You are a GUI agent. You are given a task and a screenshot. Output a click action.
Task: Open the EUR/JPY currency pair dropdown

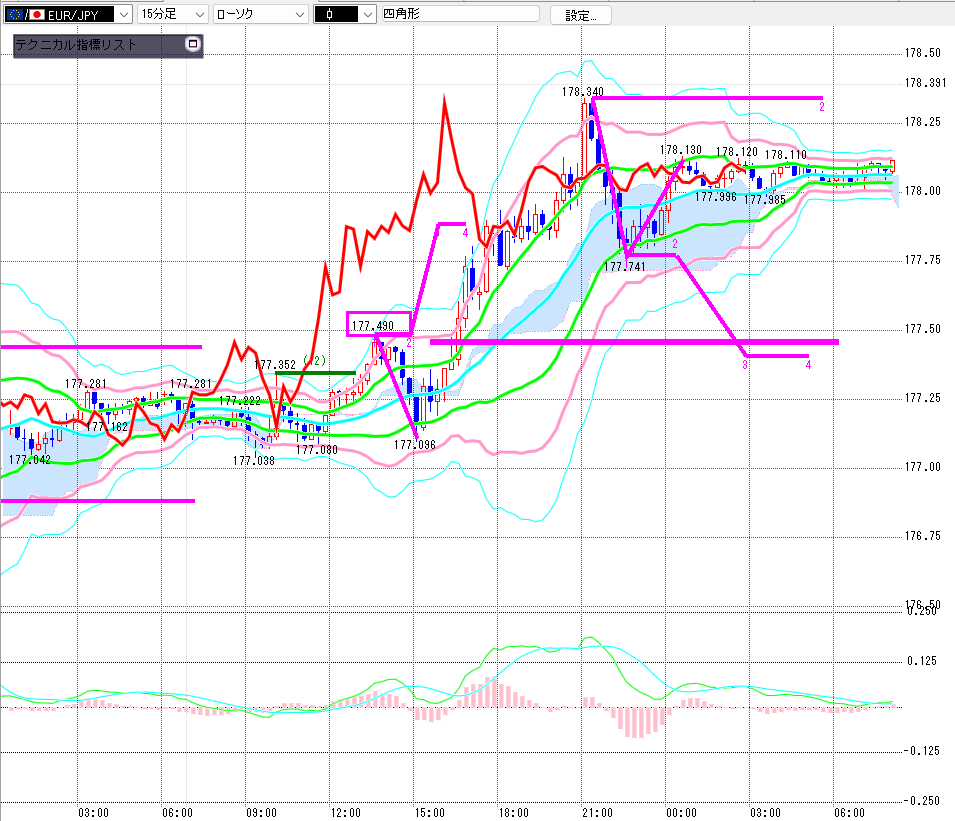[68, 14]
